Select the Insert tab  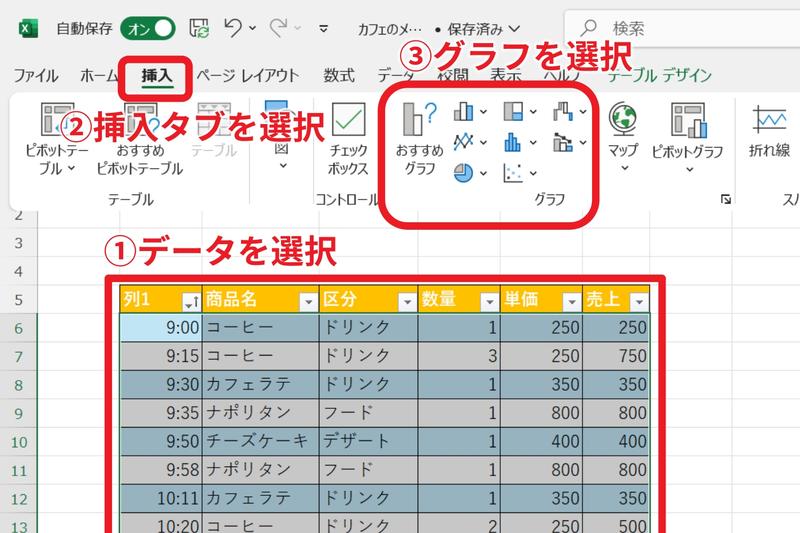157,76
